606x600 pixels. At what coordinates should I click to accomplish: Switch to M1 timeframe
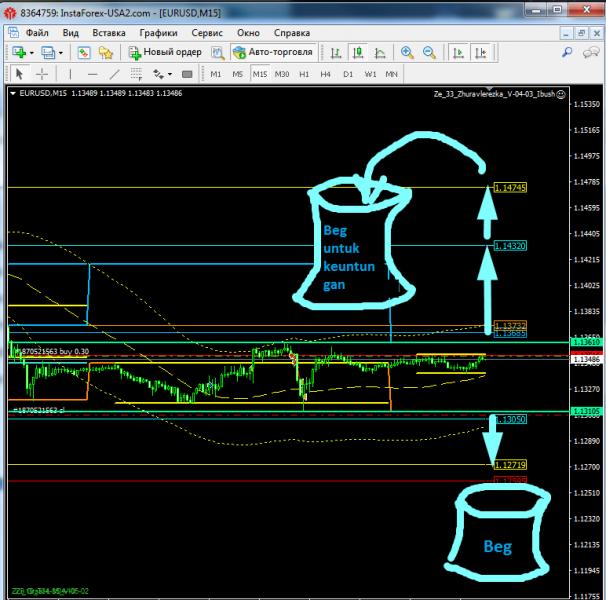[x=216, y=74]
